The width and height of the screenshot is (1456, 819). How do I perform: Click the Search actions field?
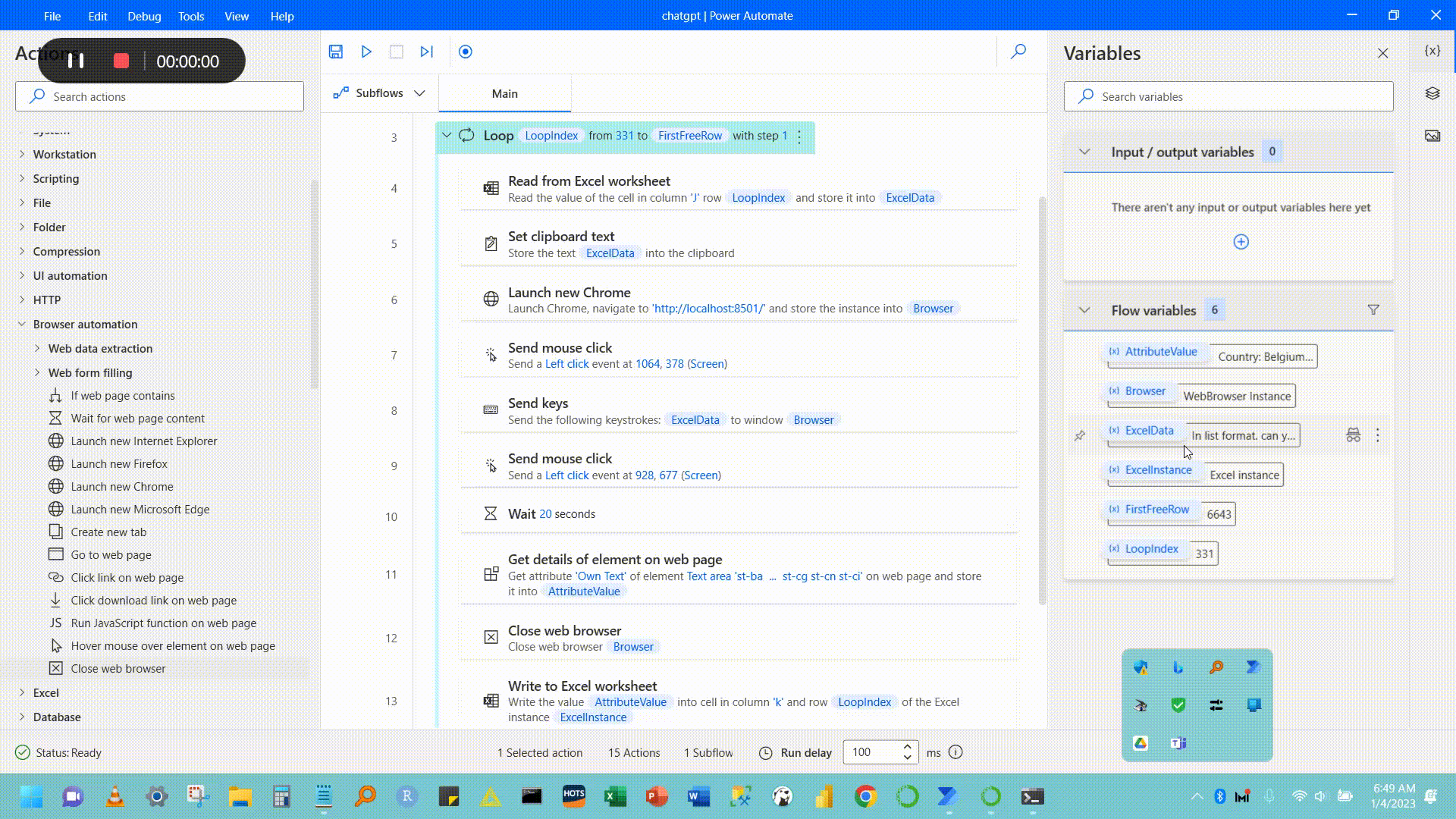click(159, 96)
